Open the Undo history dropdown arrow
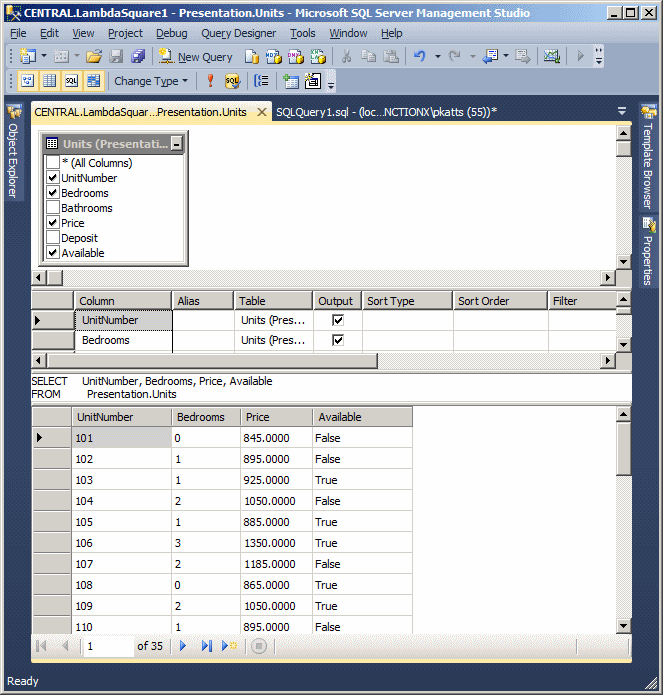 coord(437,56)
